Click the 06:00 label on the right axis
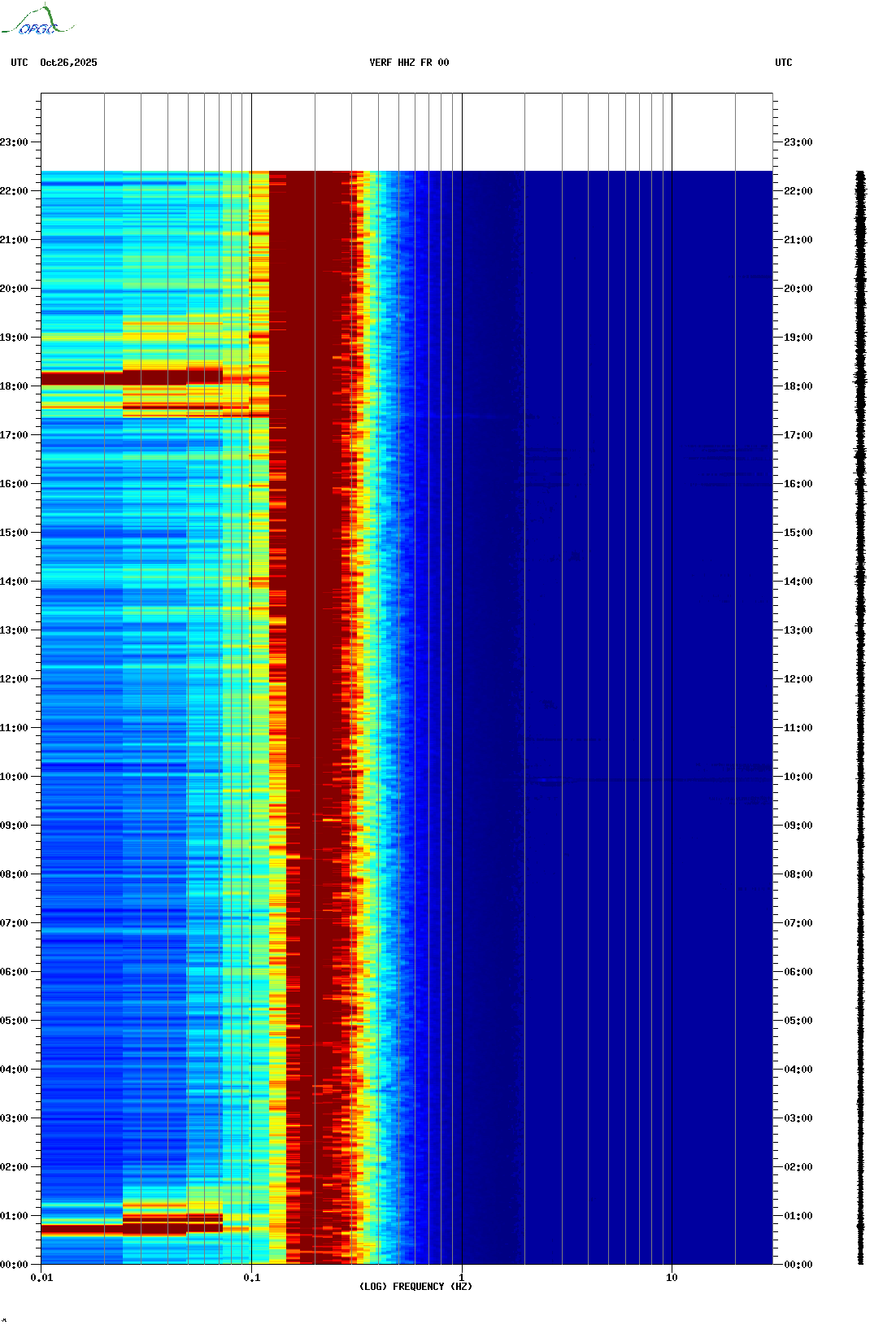The width and height of the screenshot is (896, 1329). [798, 972]
